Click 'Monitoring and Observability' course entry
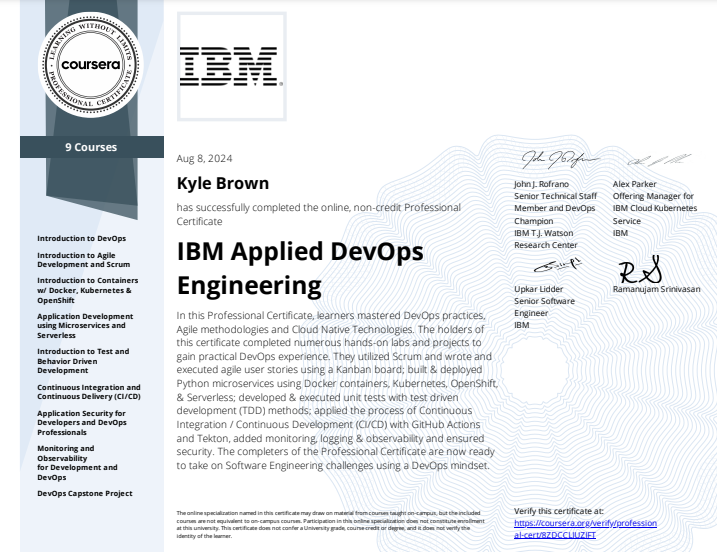The height and width of the screenshot is (552, 717). (x=77, y=462)
